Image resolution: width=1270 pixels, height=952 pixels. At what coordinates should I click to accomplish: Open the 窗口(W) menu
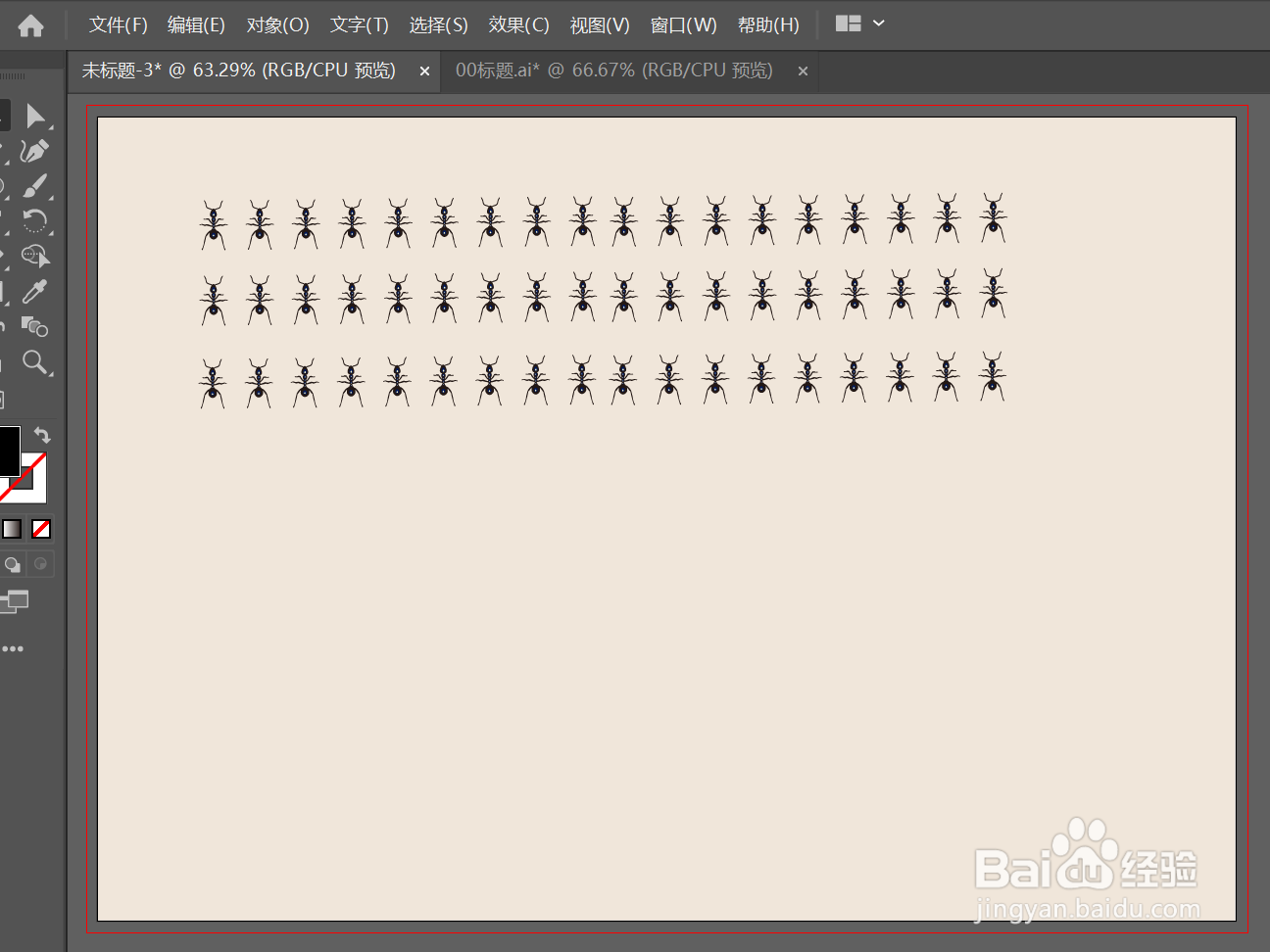pyautogui.click(x=684, y=24)
